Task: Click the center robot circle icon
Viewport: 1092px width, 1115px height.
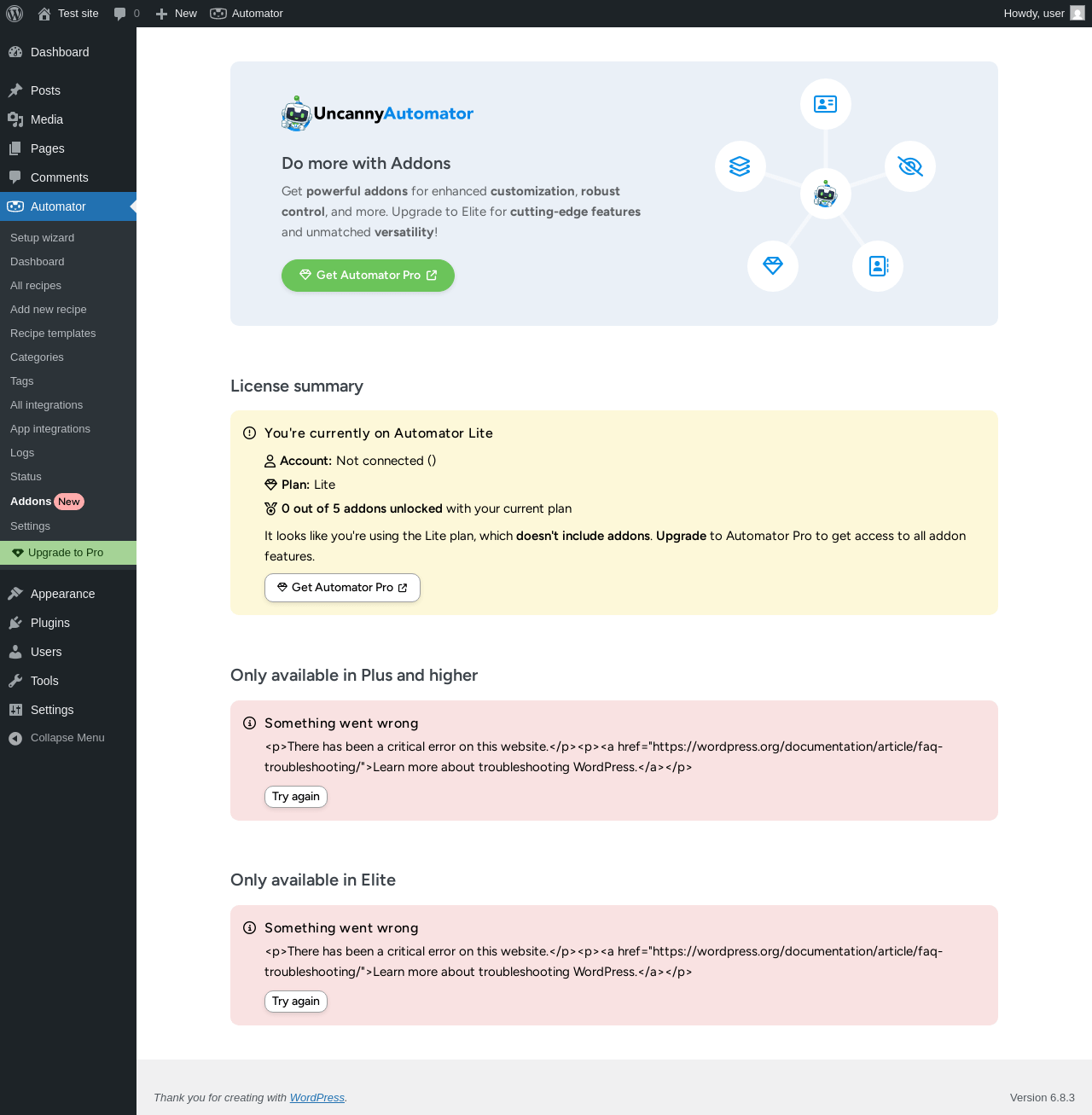Action: click(825, 195)
